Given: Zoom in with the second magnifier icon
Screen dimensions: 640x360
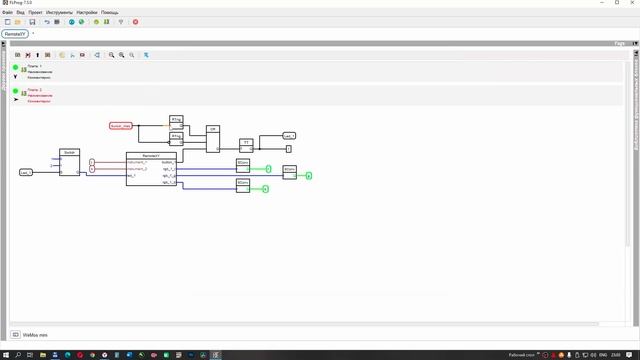Looking at the screenshot, I should click(122, 55).
